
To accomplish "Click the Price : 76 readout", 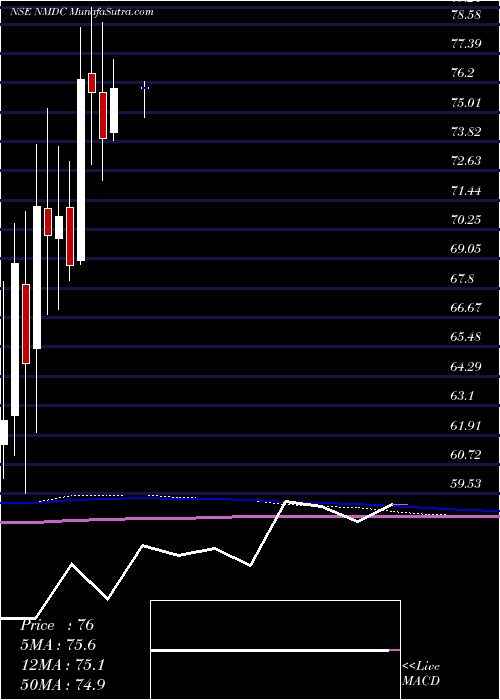I will 57,625.
